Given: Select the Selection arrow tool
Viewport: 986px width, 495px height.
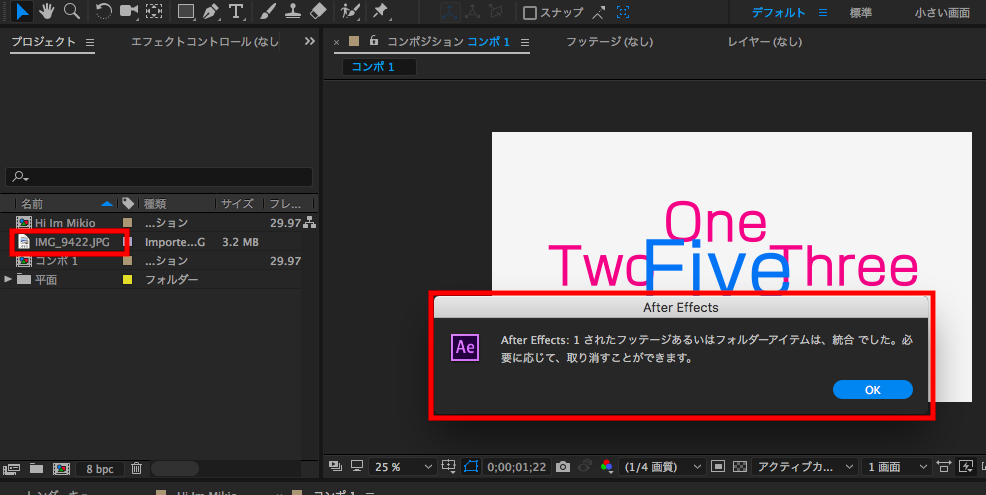Looking at the screenshot, I should 22,11.
